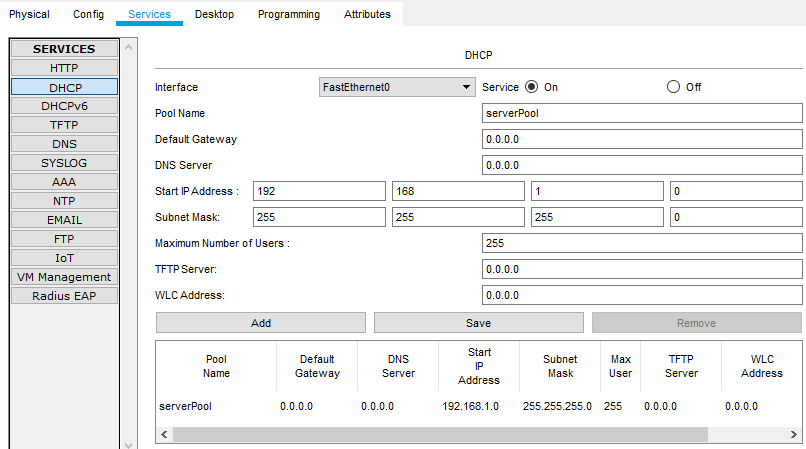This screenshot has height=449, width=806.
Task: Click Start IP second octet field 168
Action: [458, 191]
